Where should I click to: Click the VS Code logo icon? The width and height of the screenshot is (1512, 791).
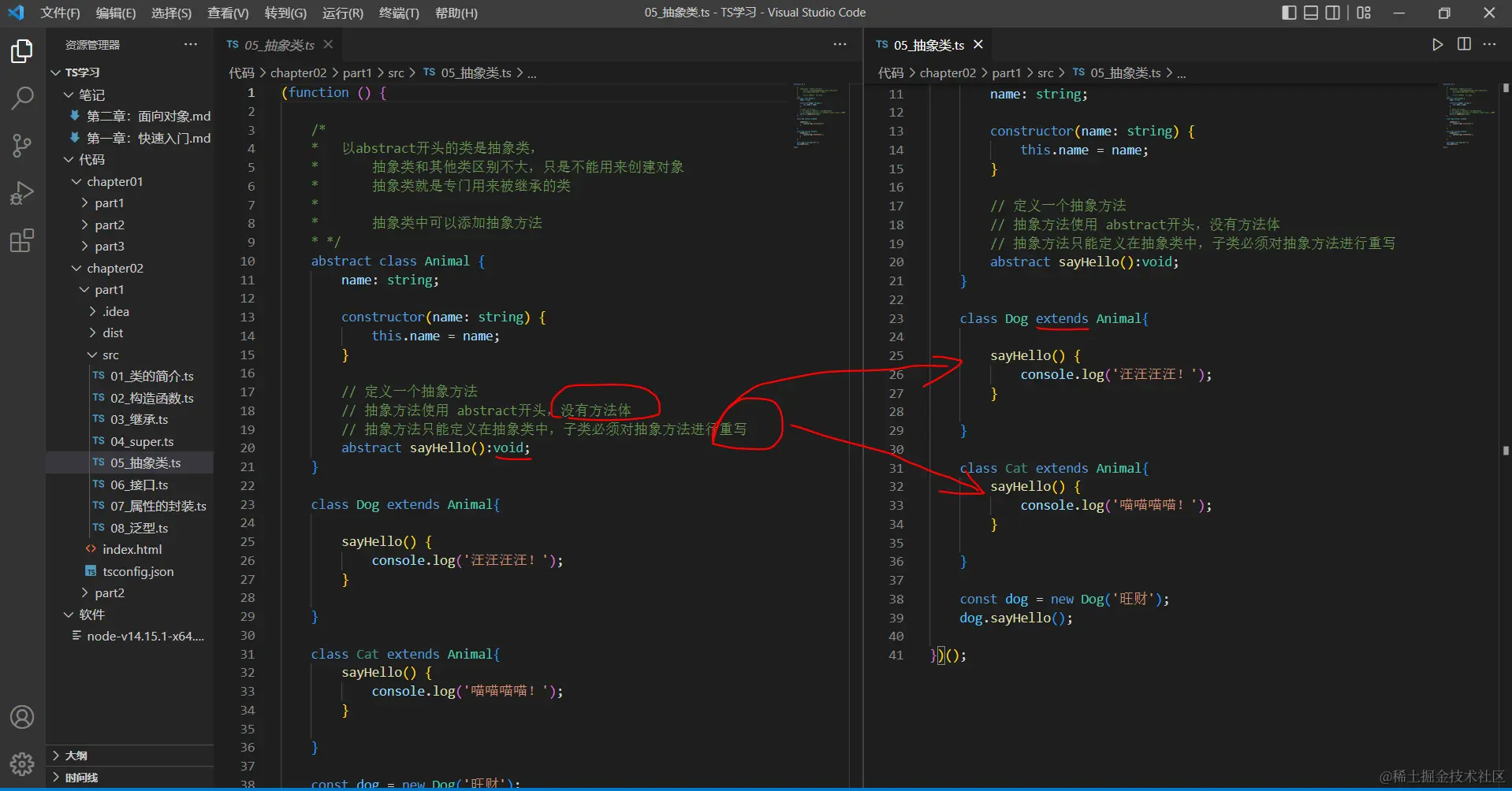(x=16, y=13)
